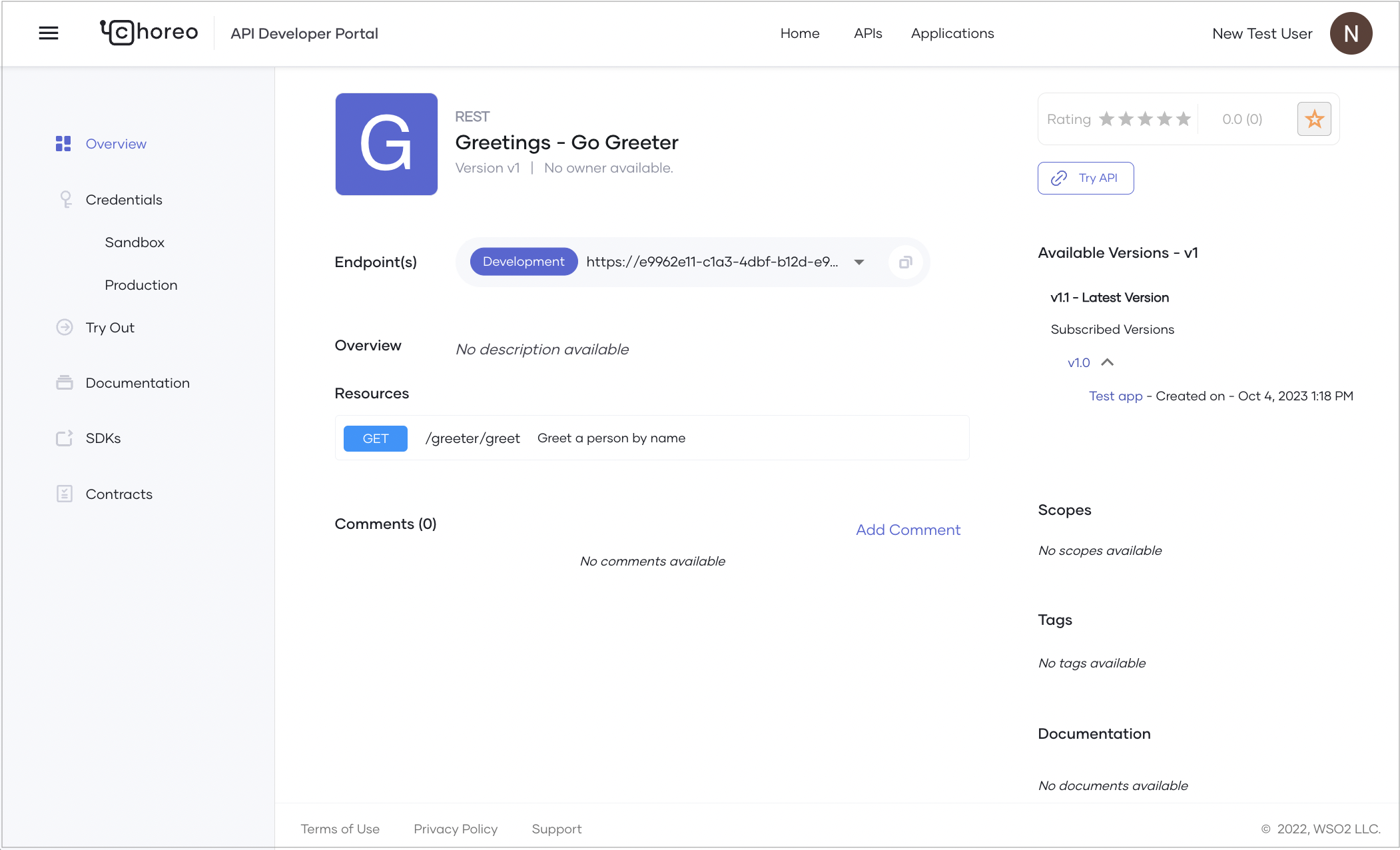Click the Contracts checklist icon
The image size is (1400, 850).
click(x=65, y=494)
